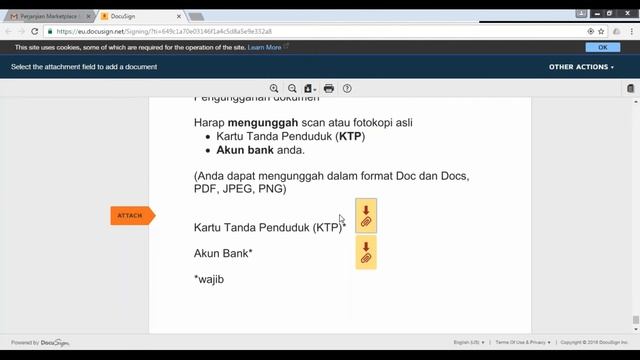Click the browser extension icon beside star
640x360 pixels.
[617, 31]
